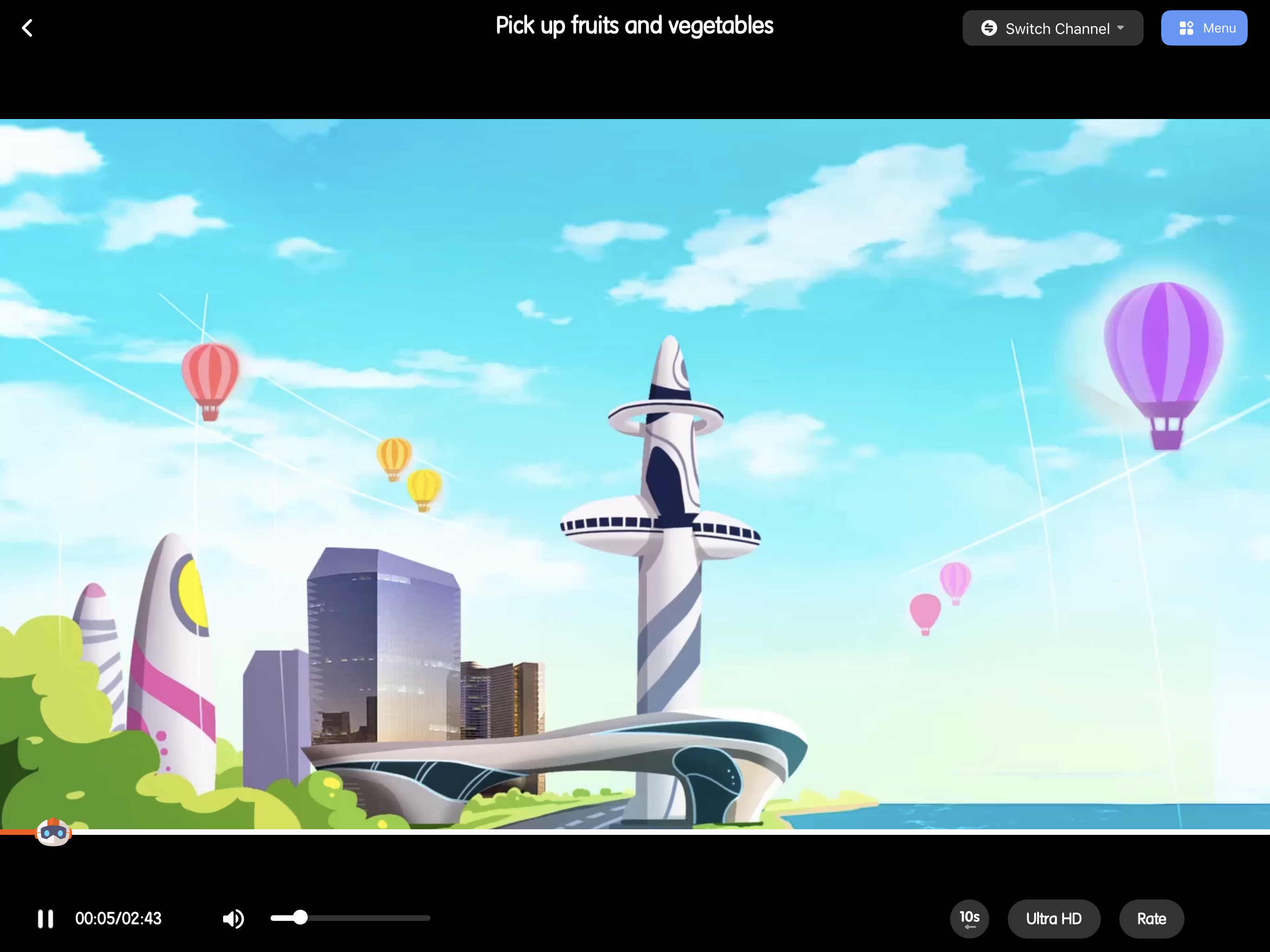
Task: Click the video progress bar
Action: [x=635, y=832]
